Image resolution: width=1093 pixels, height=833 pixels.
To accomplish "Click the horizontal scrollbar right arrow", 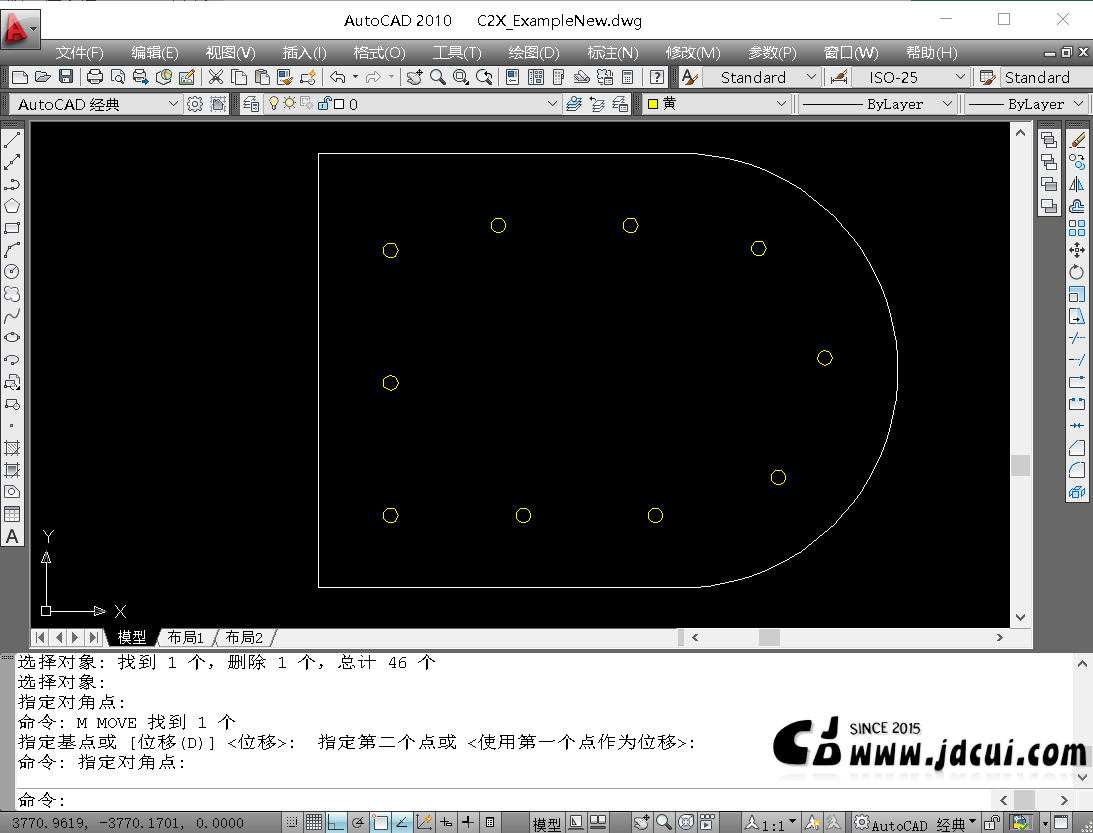I will (1000, 637).
